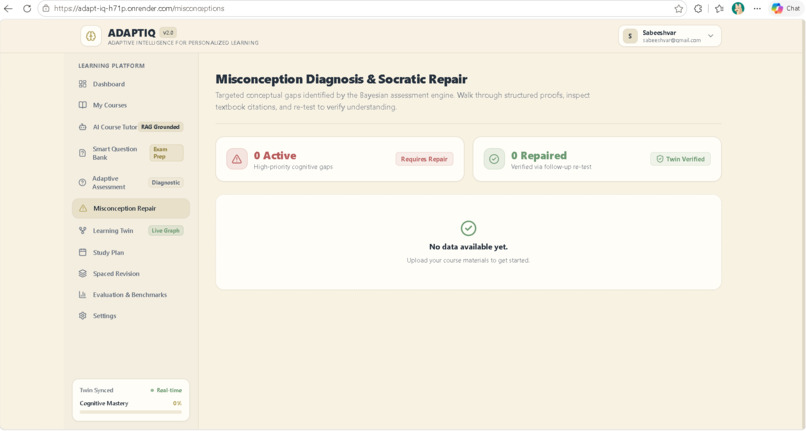Click the S user avatar
This screenshot has width=806, height=431.
630,36
